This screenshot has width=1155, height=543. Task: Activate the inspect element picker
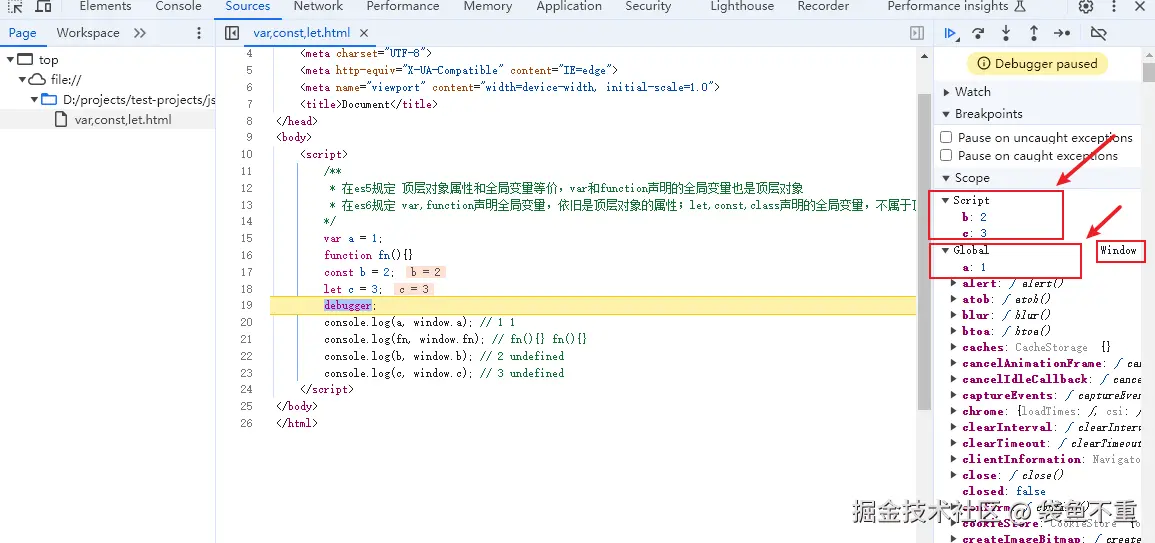[x=16, y=7]
